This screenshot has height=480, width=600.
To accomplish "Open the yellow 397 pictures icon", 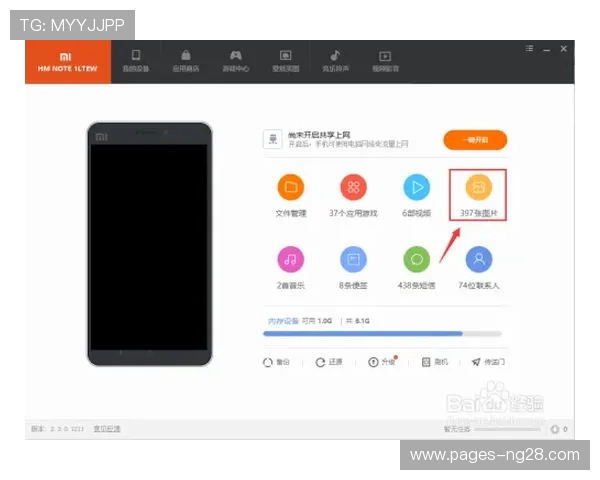I will coord(479,187).
